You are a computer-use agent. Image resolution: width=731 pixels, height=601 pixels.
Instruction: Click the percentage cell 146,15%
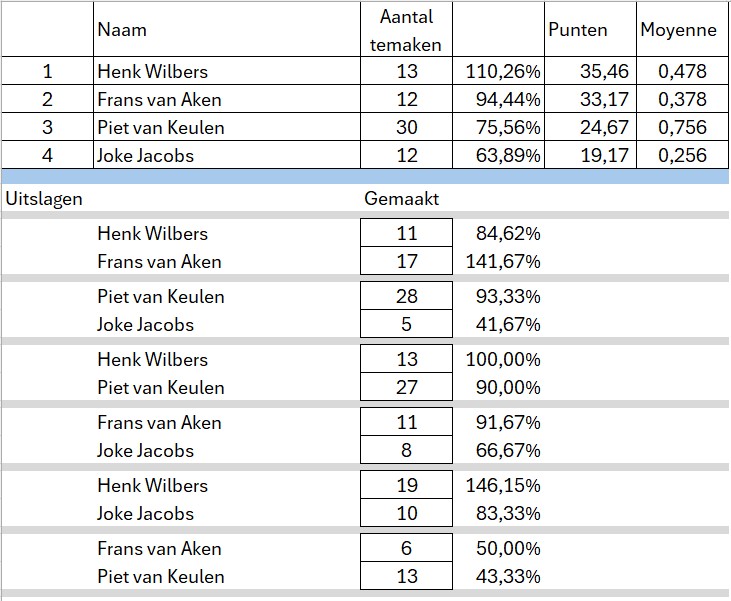pyautogui.click(x=503, y=485)
